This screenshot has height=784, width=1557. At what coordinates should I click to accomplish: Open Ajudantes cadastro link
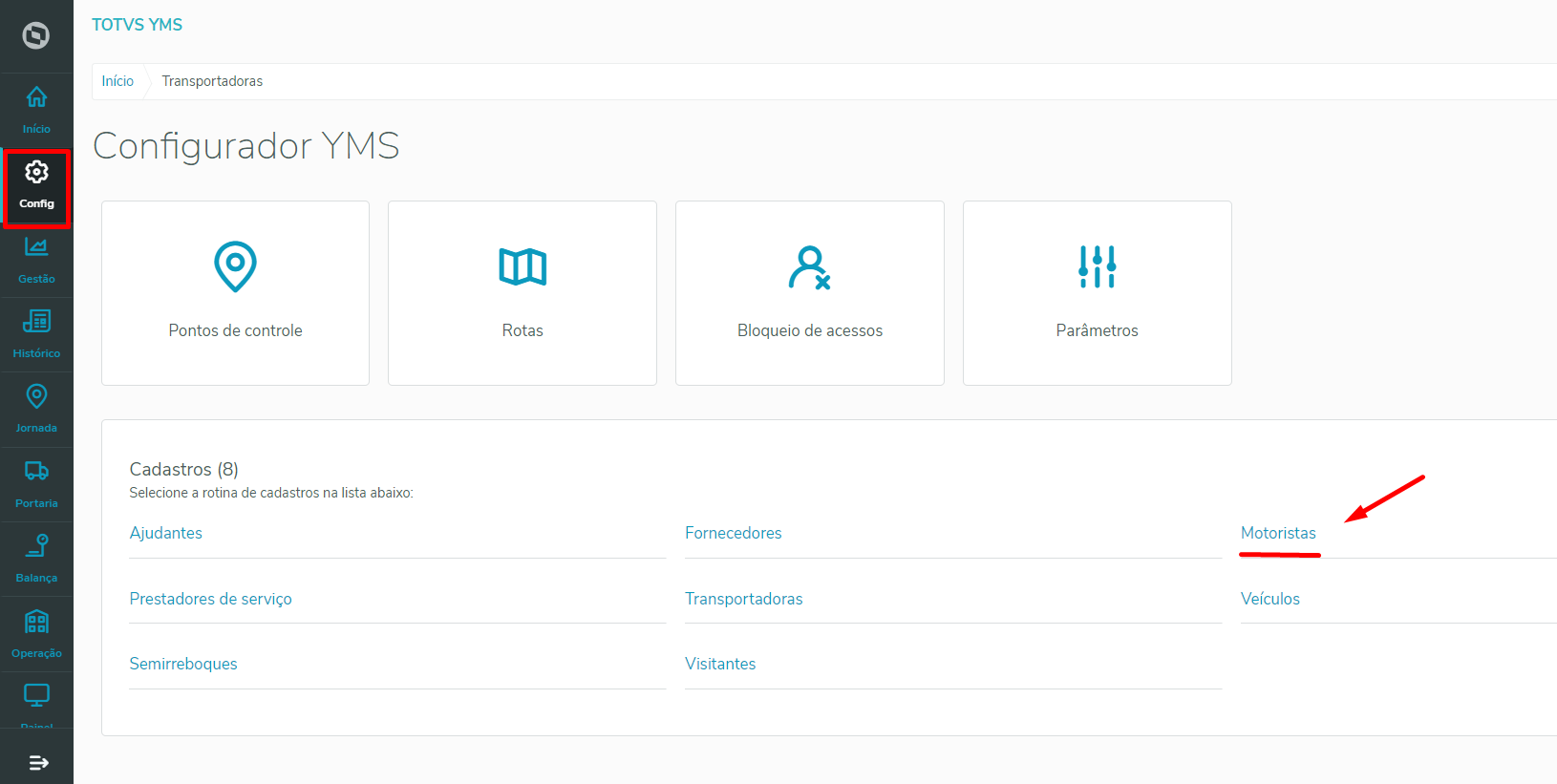pyautogui.click(x=166, y=533)
